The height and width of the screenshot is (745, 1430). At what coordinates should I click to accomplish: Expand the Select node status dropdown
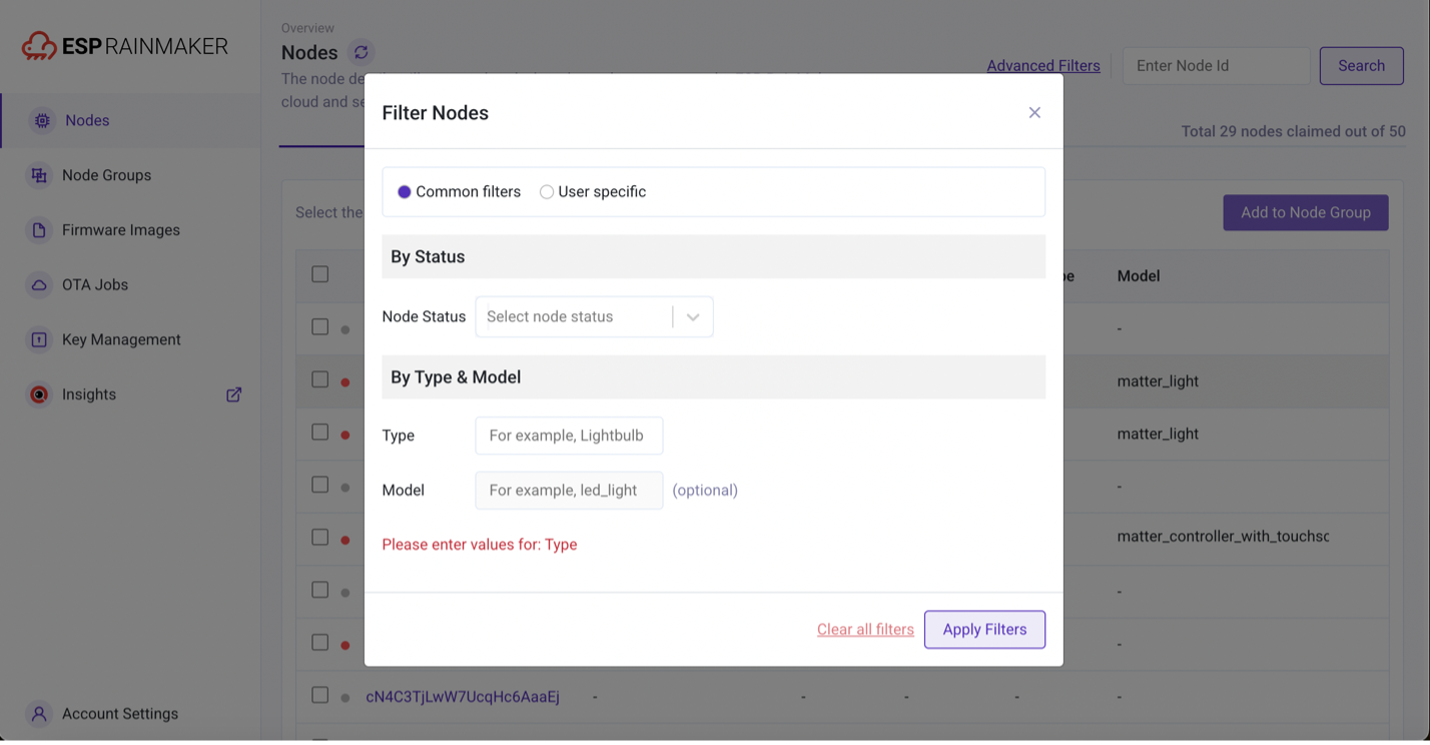573,317
